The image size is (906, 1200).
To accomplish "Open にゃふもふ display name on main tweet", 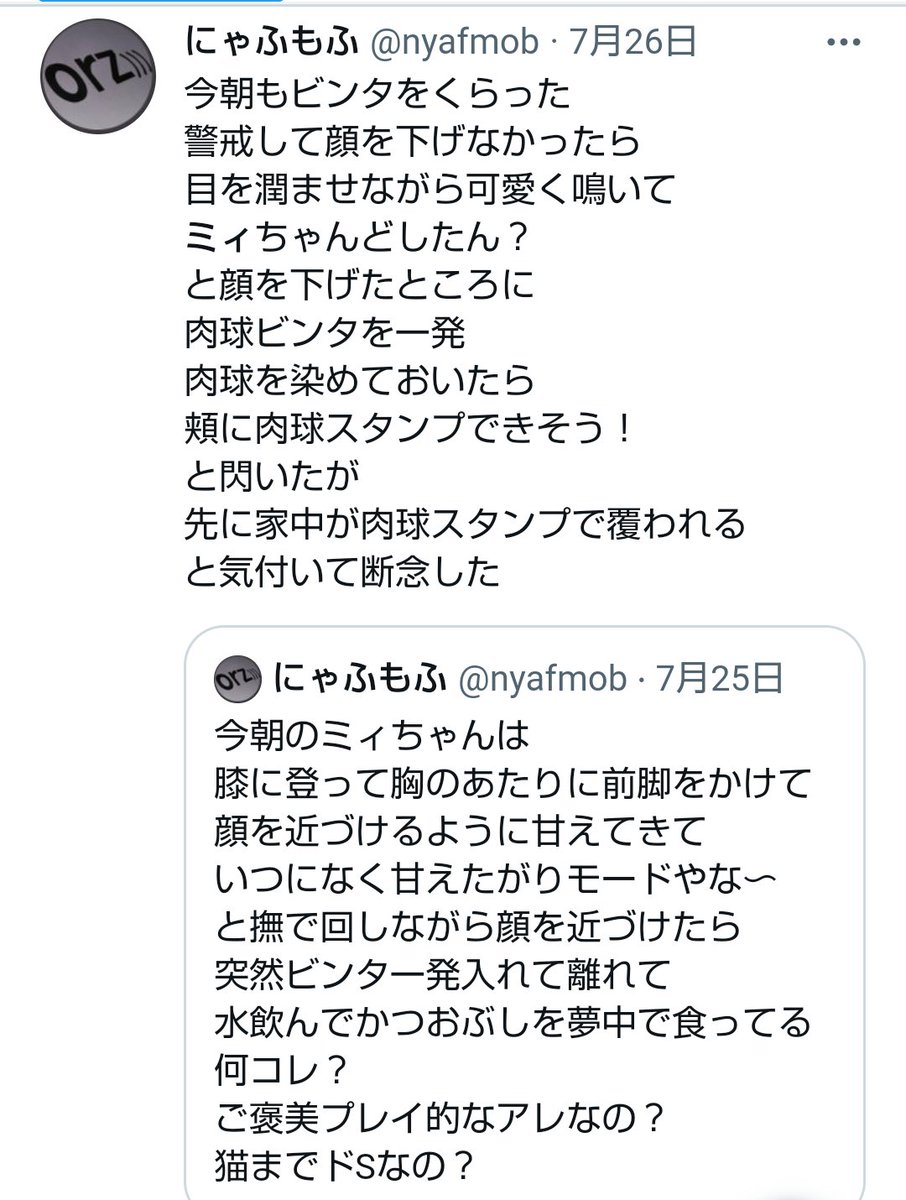I will [x=276, y=45].
